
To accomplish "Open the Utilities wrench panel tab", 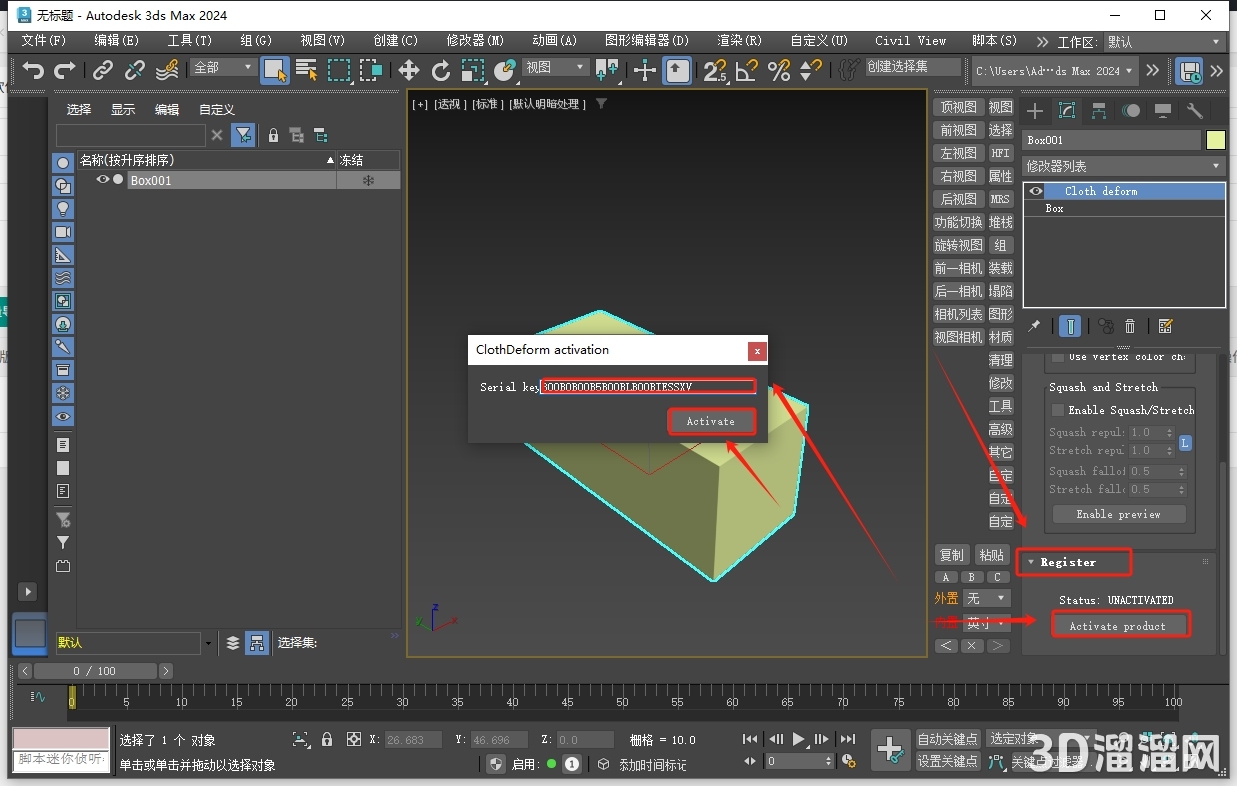I will tap(1195, 111).
